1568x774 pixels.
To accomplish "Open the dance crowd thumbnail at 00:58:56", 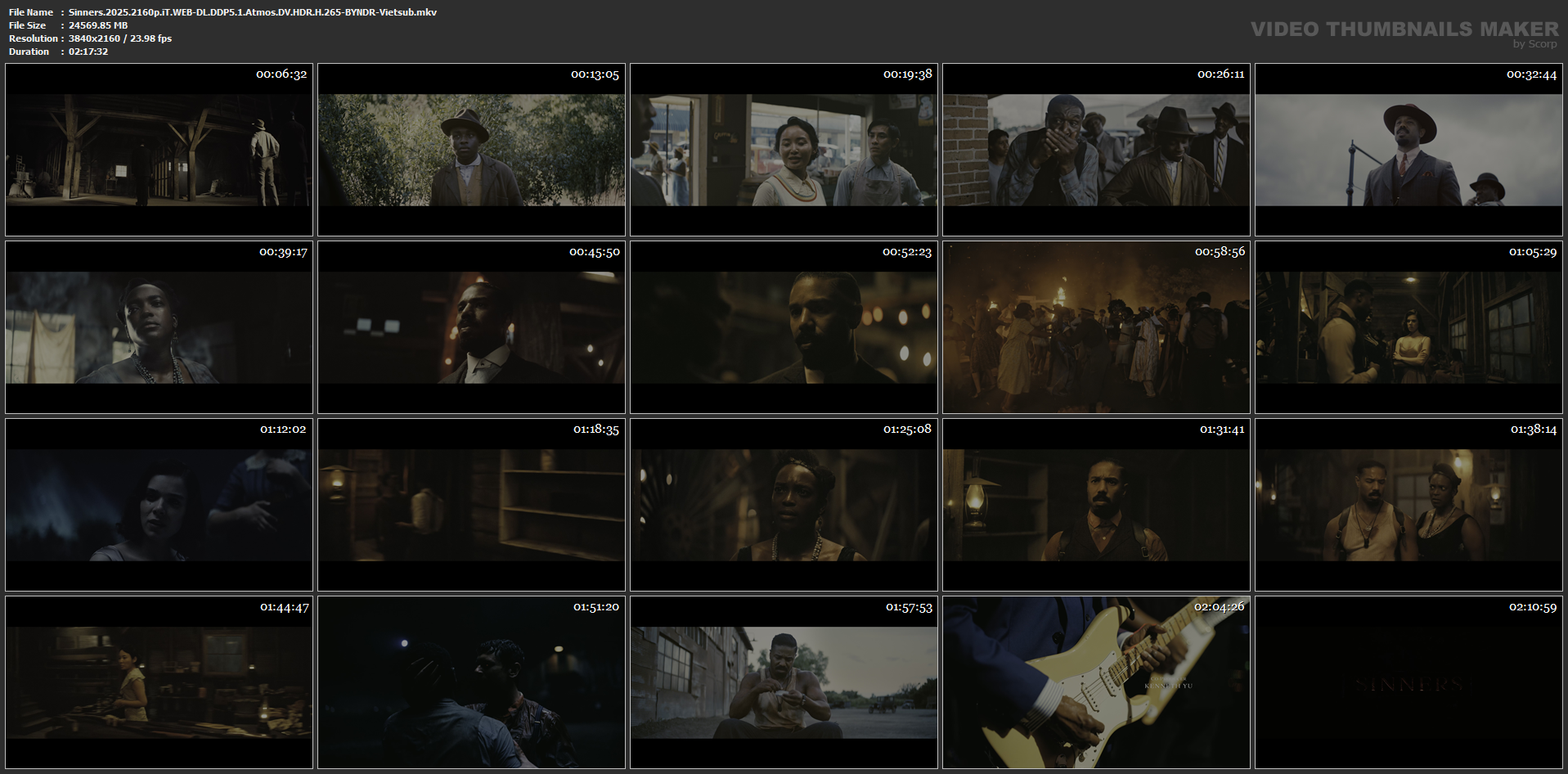I will [x=1096, y=327].
